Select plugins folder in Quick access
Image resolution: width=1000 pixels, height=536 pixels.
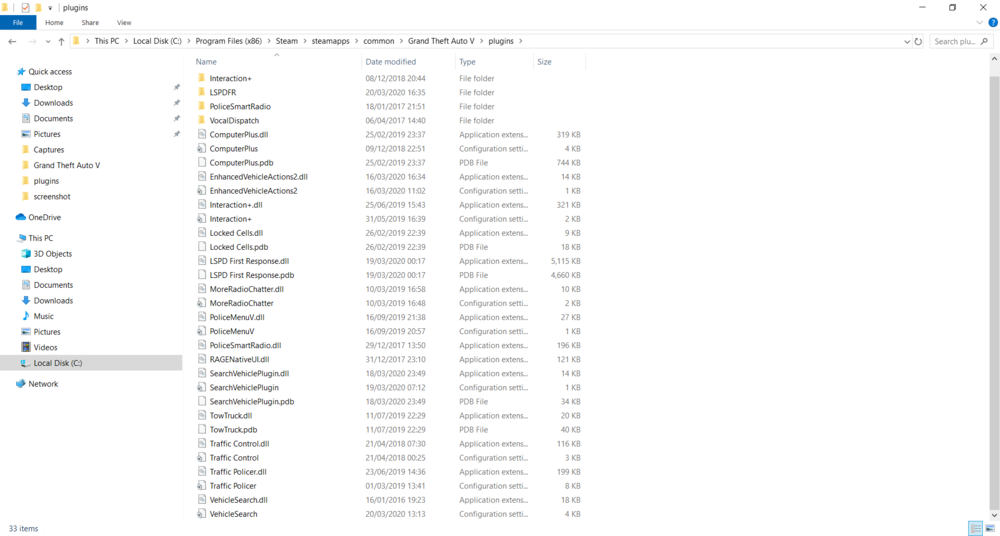[46, 181]
